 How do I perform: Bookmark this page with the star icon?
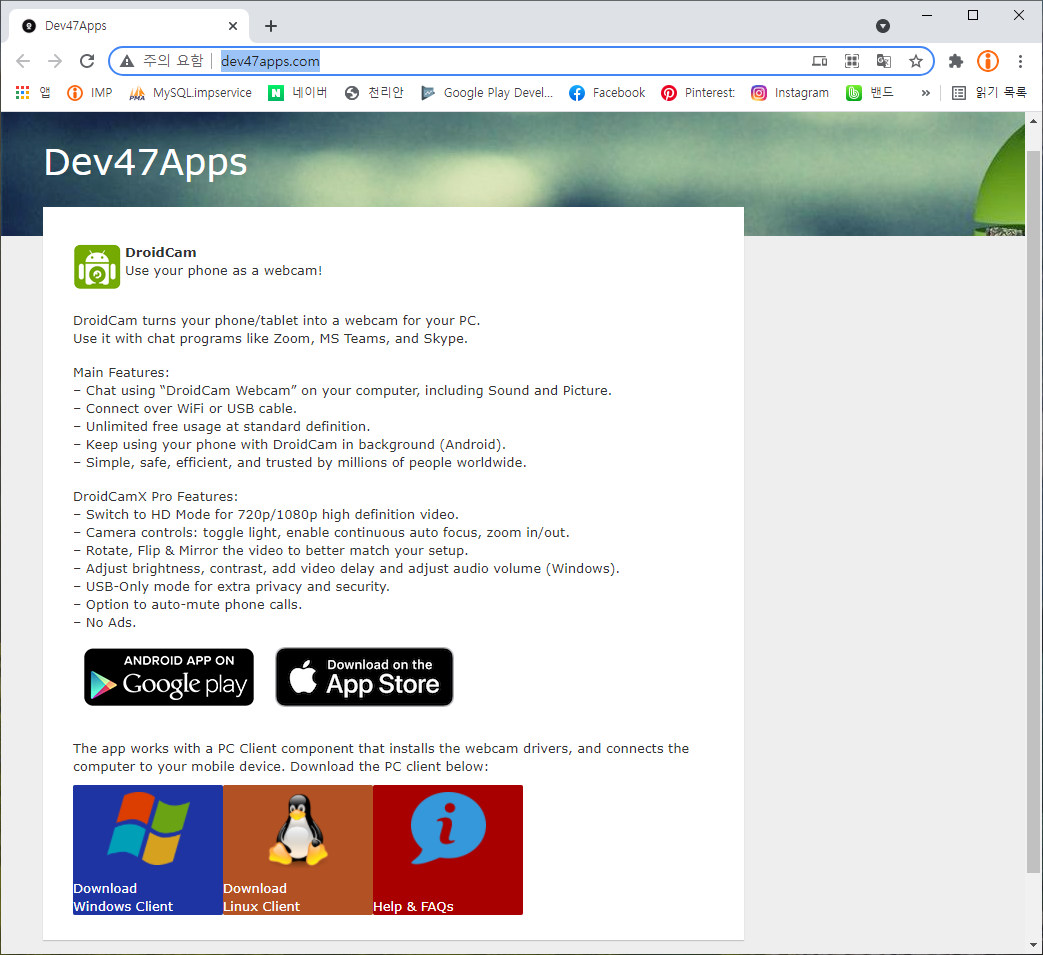[916, 61]
